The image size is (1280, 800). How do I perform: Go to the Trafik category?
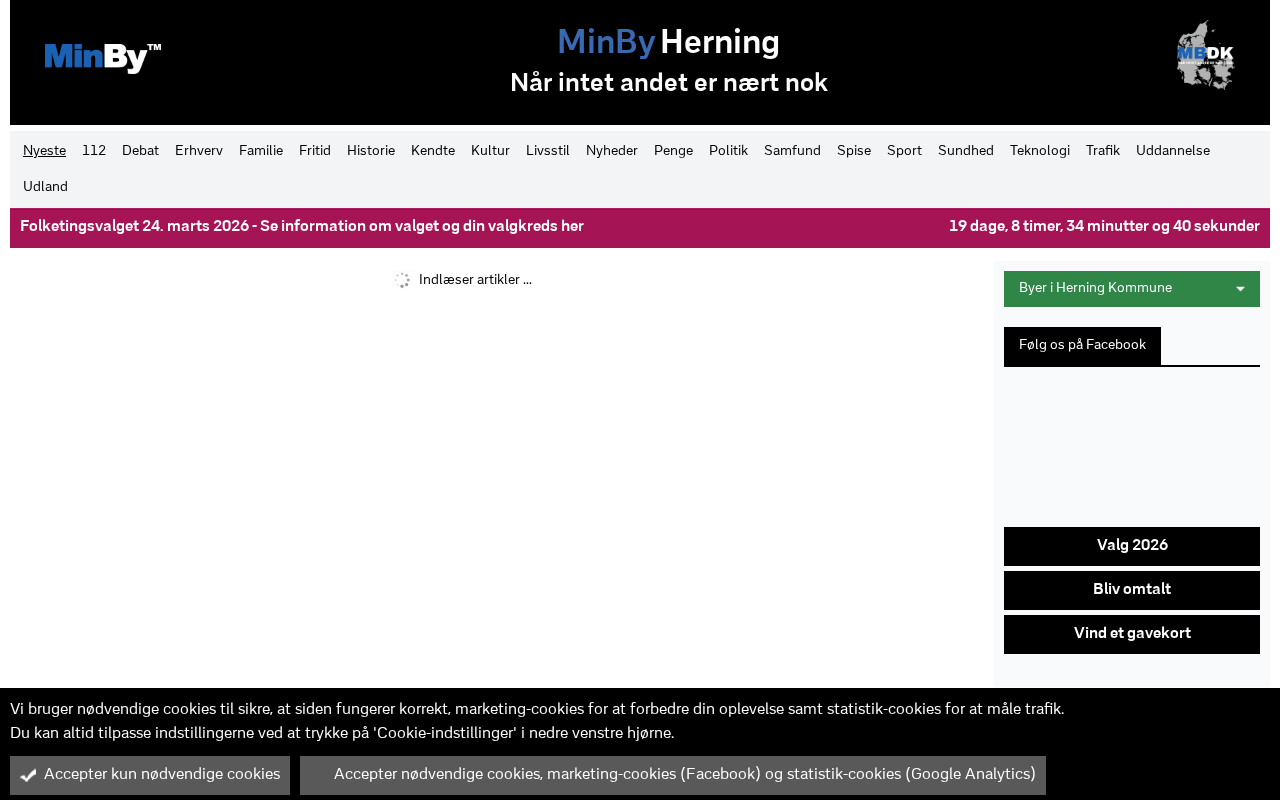tap(1103, 151)
